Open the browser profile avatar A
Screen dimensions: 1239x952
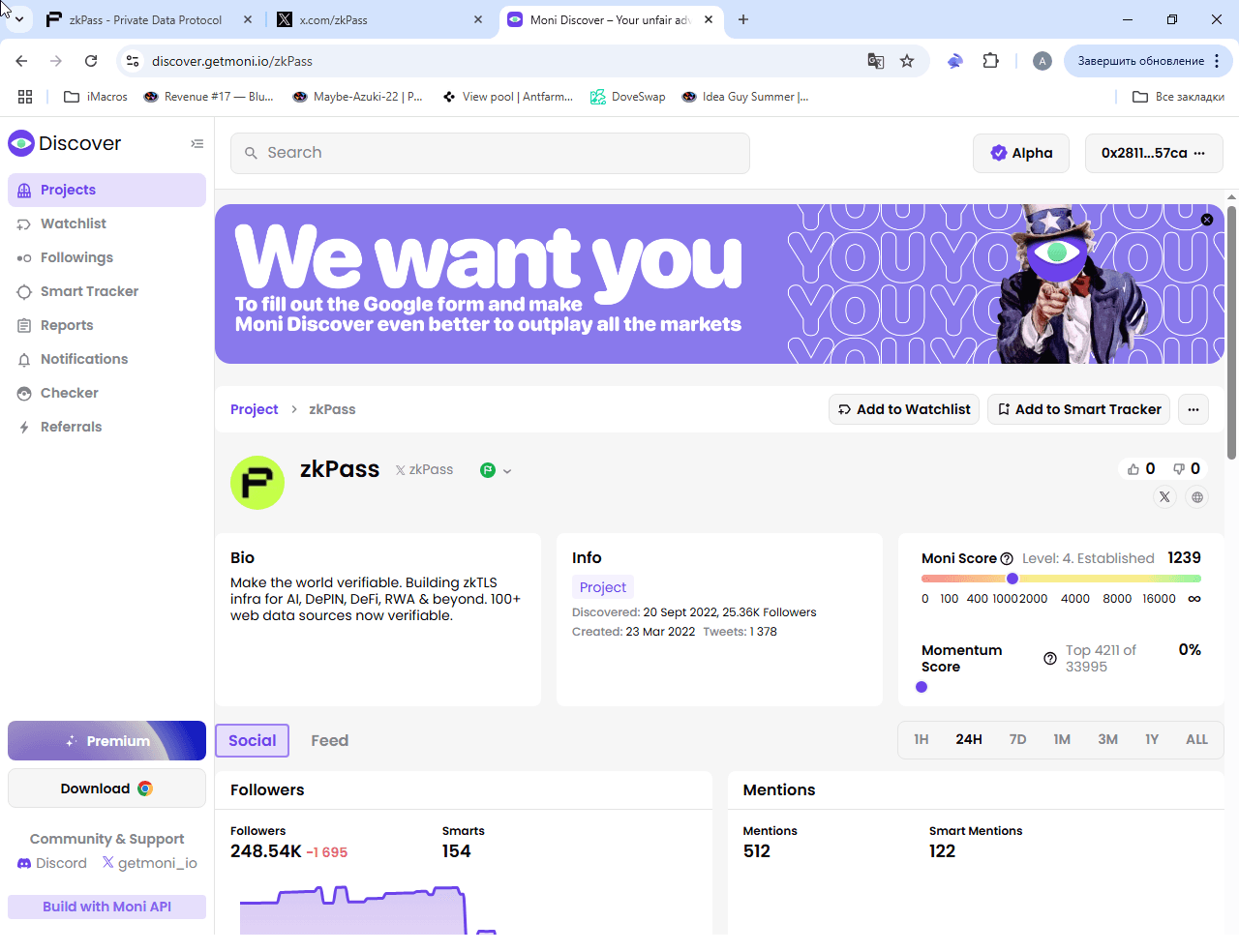[x=1043, y=61]
